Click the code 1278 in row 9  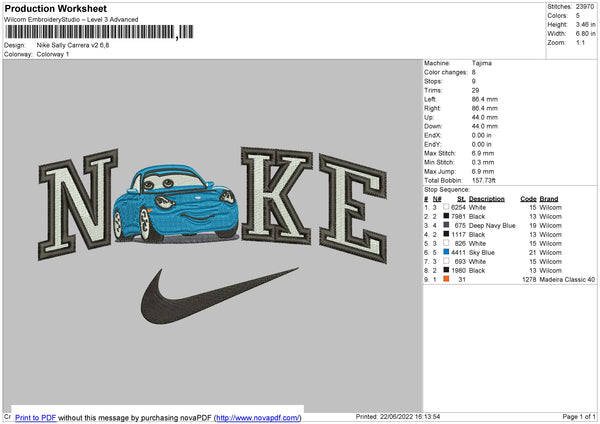click(x=529, y=279)
